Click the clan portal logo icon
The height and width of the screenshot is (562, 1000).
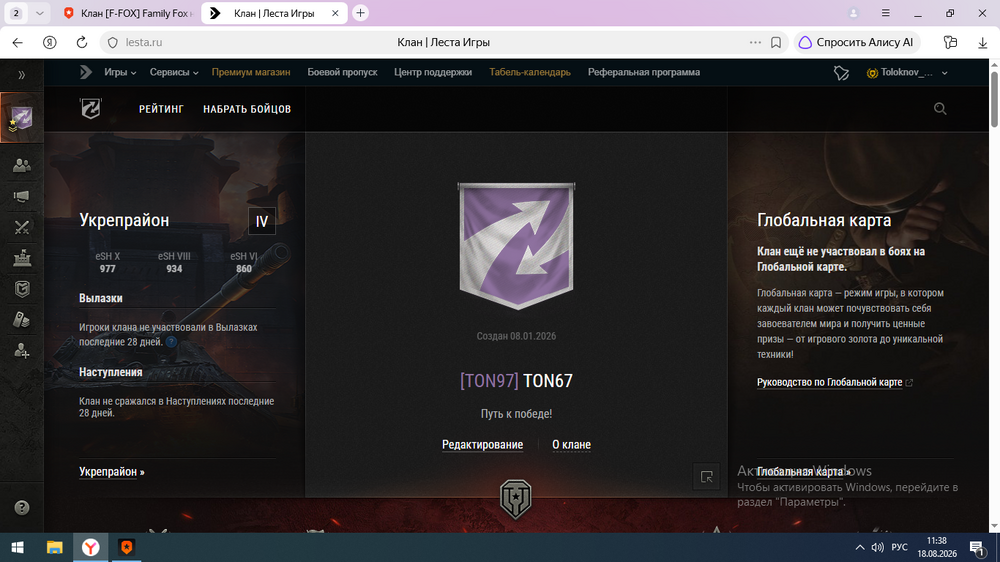tap(91, 108)
